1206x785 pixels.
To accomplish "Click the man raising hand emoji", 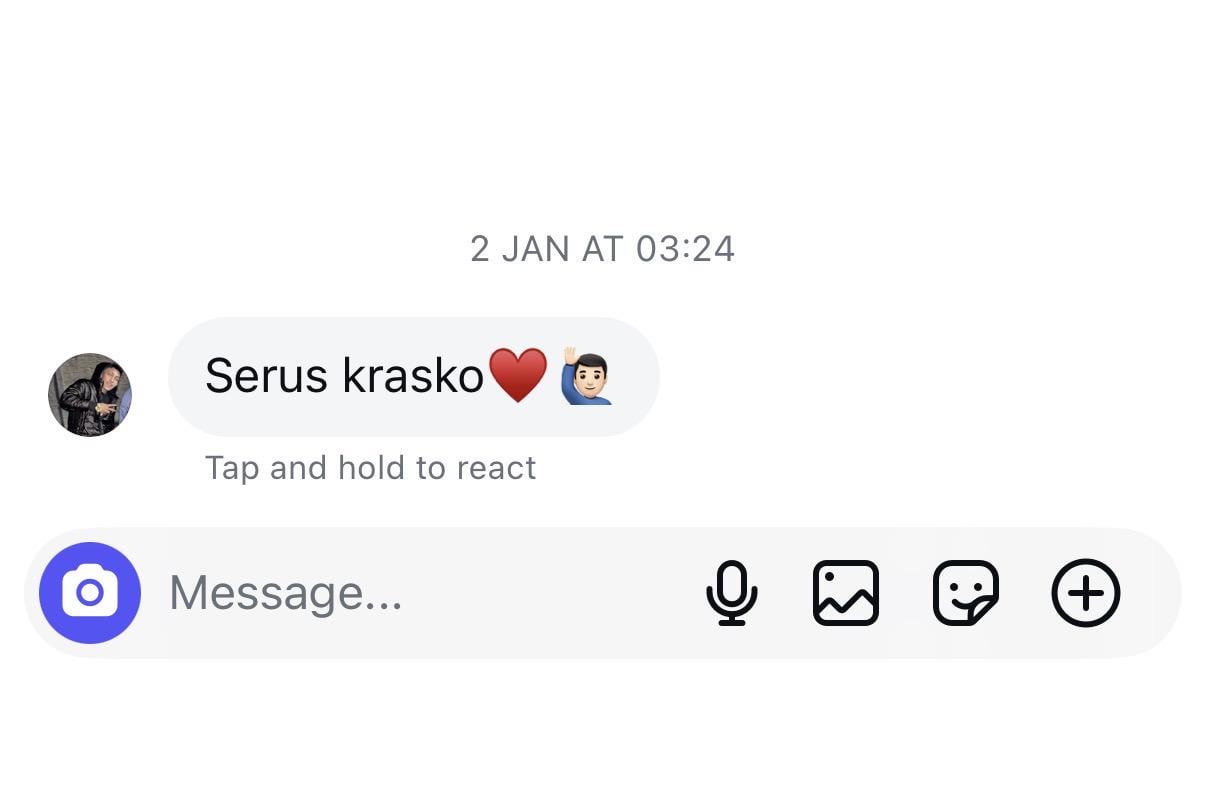I will tap(586, 376).
